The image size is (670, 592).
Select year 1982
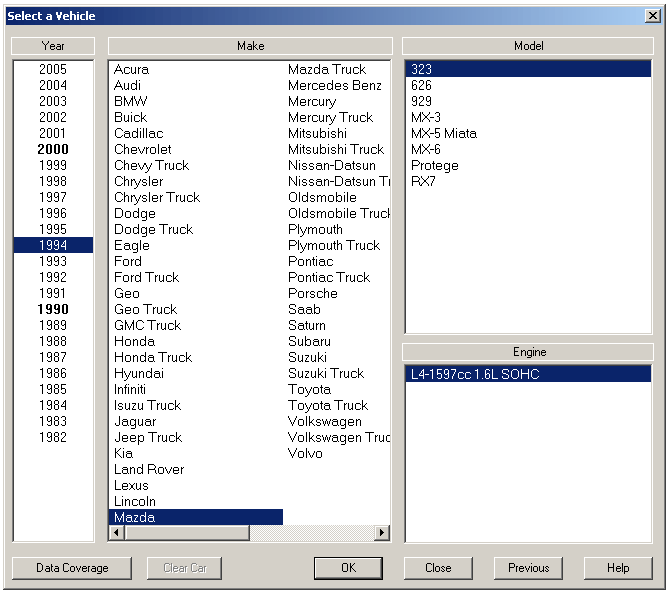click(53, 437)
